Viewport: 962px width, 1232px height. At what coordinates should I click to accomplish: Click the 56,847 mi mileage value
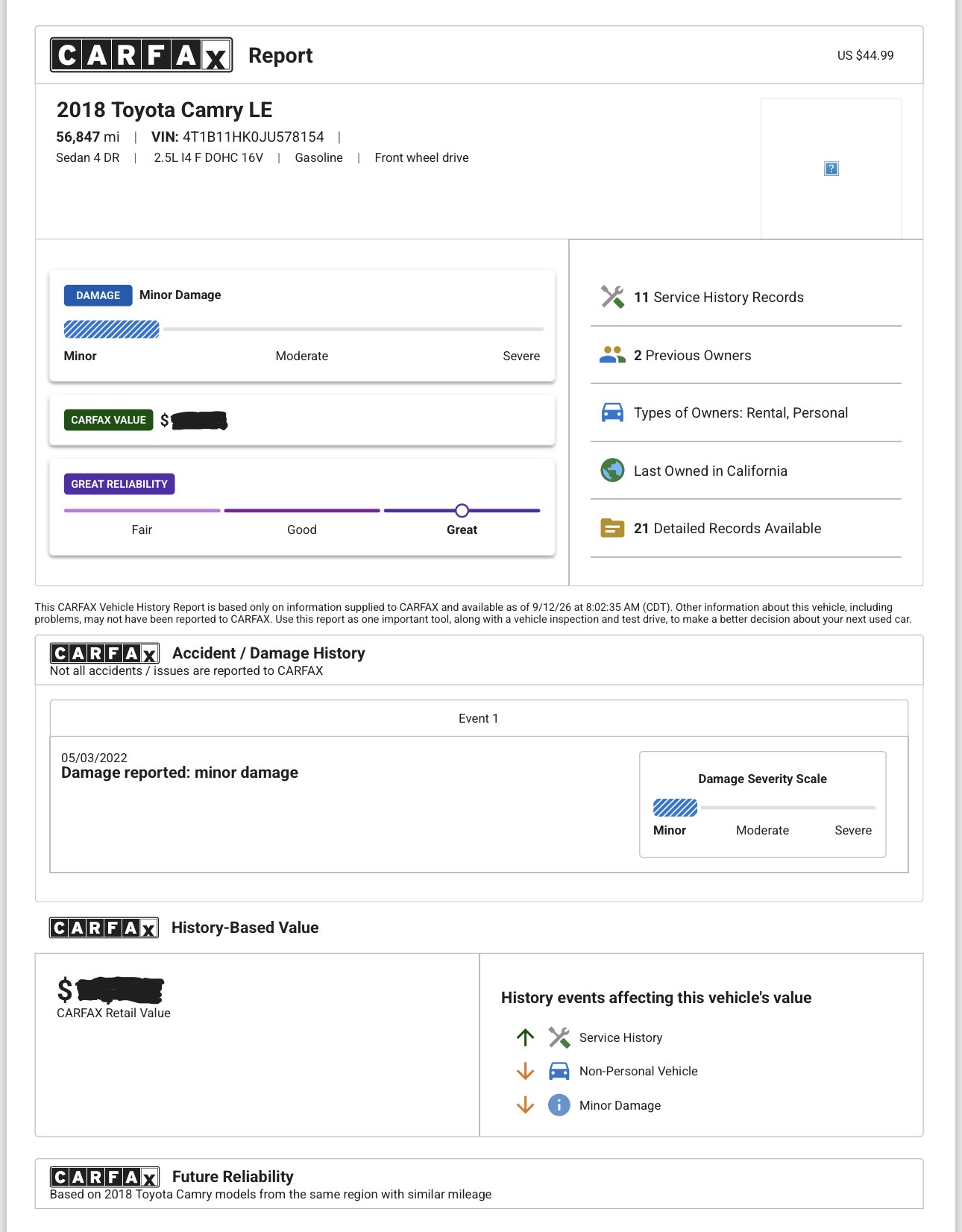88,136
